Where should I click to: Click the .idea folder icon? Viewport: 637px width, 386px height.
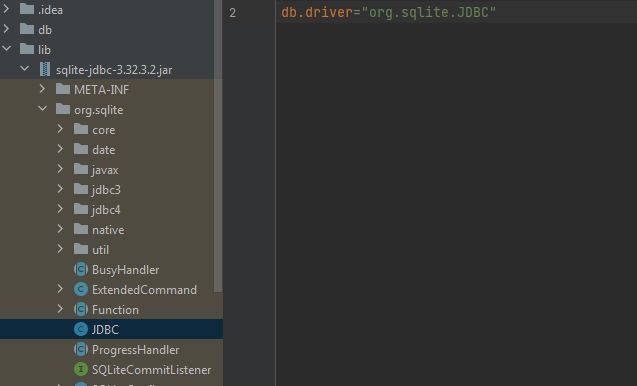tap(27, 9)
